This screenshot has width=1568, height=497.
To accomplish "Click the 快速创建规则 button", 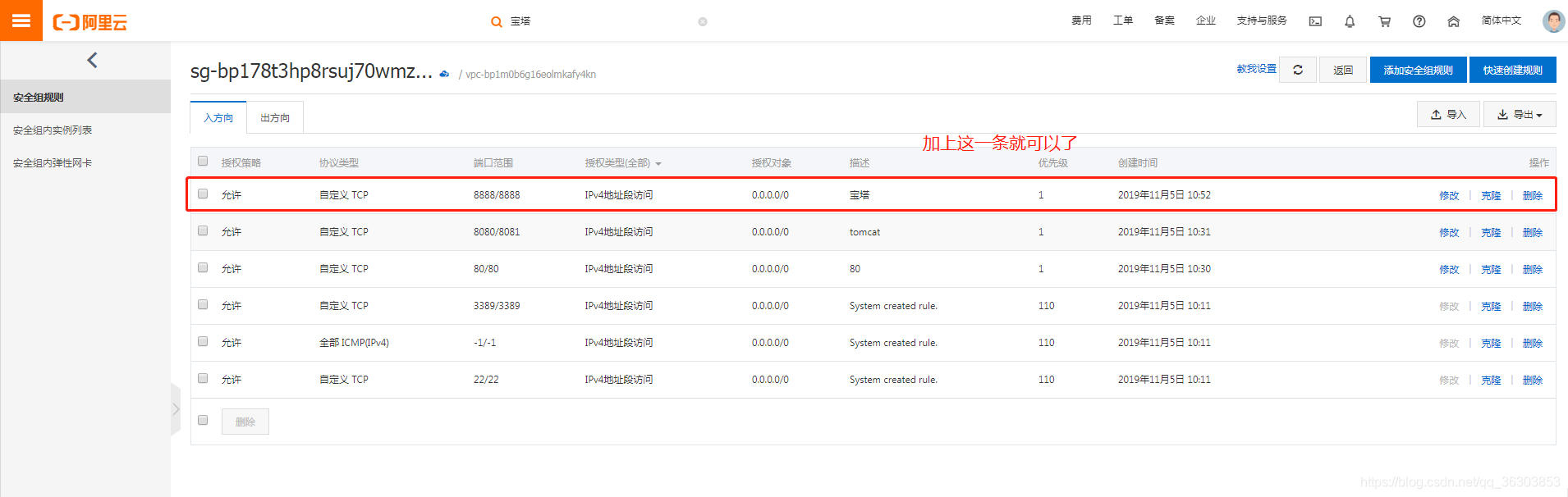I will (x=1512, y=70).
